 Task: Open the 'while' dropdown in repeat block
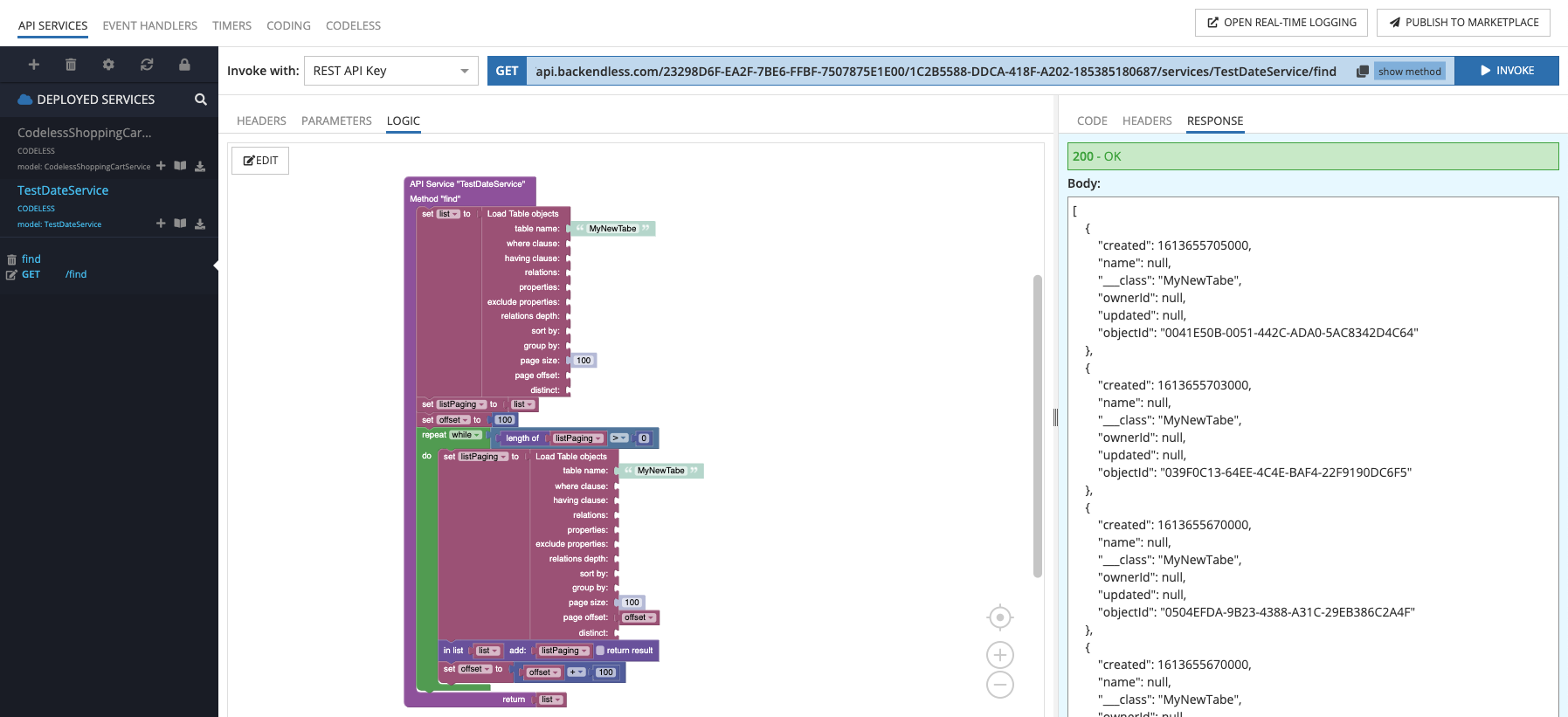(466, 435)
